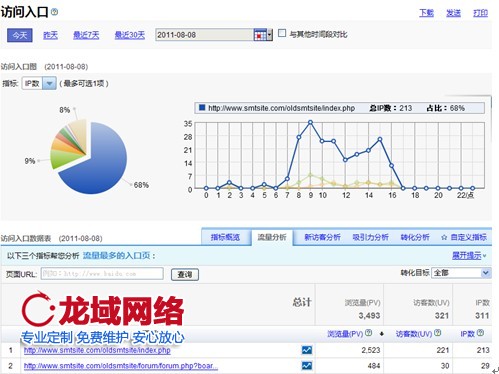Screen dimensions: 499x374
Task: Click trend chart icon for forum.php row
Action: click(307, 366)
